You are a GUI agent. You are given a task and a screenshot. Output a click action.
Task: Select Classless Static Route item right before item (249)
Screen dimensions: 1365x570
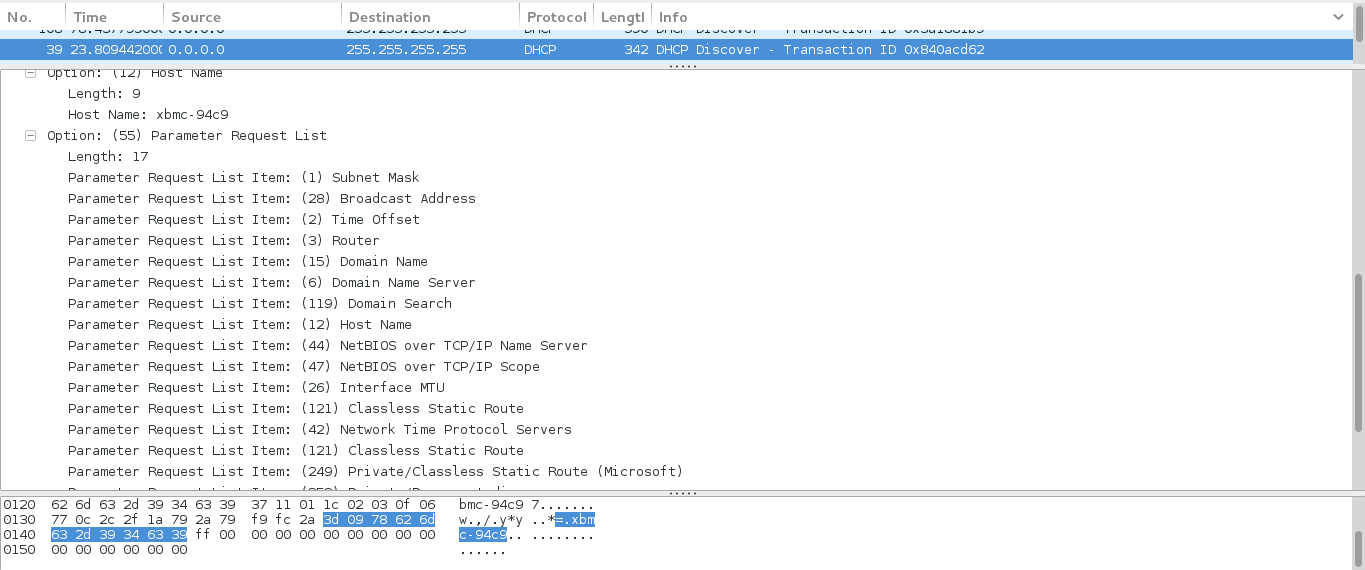click(x=295, y=451)
